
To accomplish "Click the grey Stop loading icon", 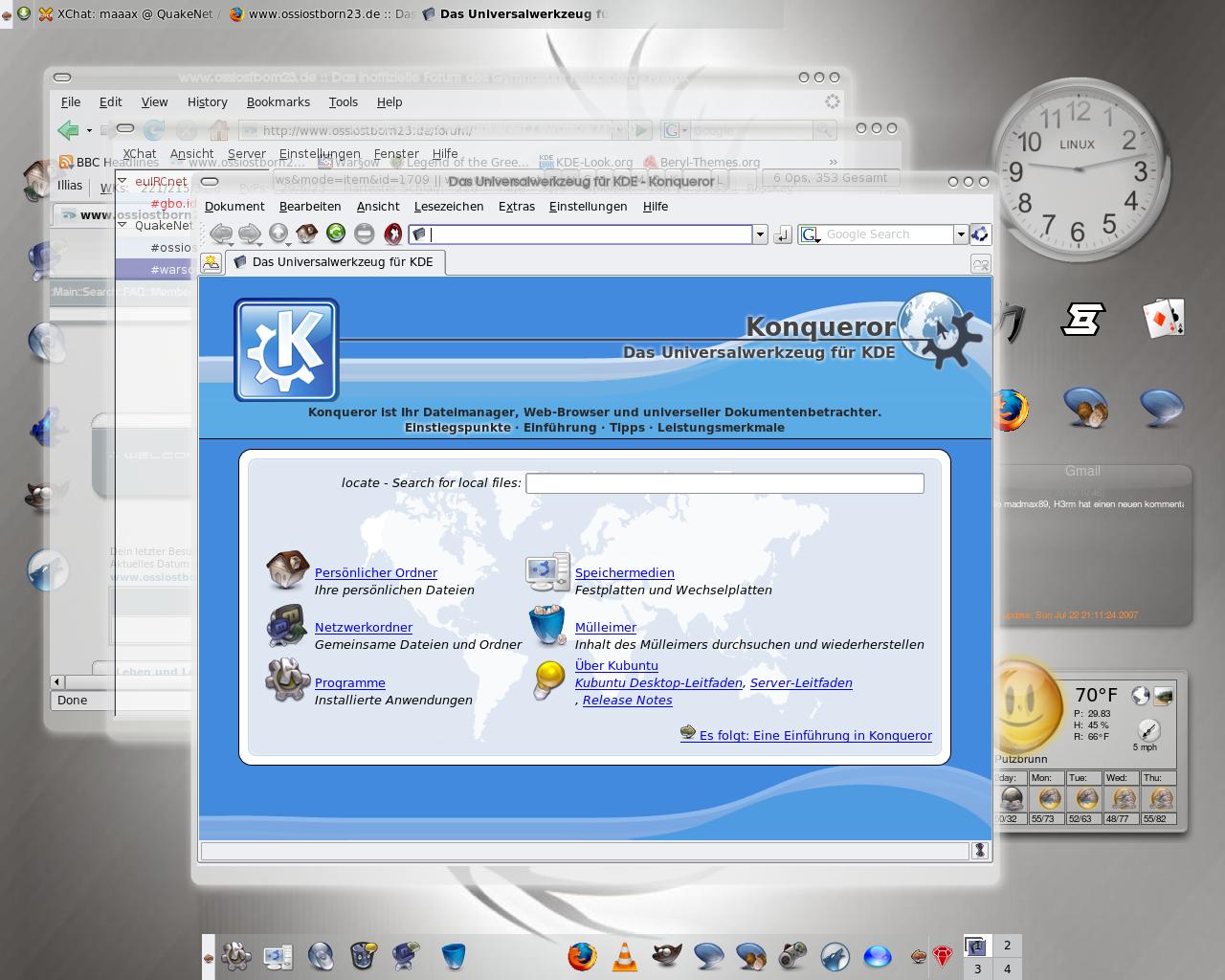I will (x=364, y=234).
